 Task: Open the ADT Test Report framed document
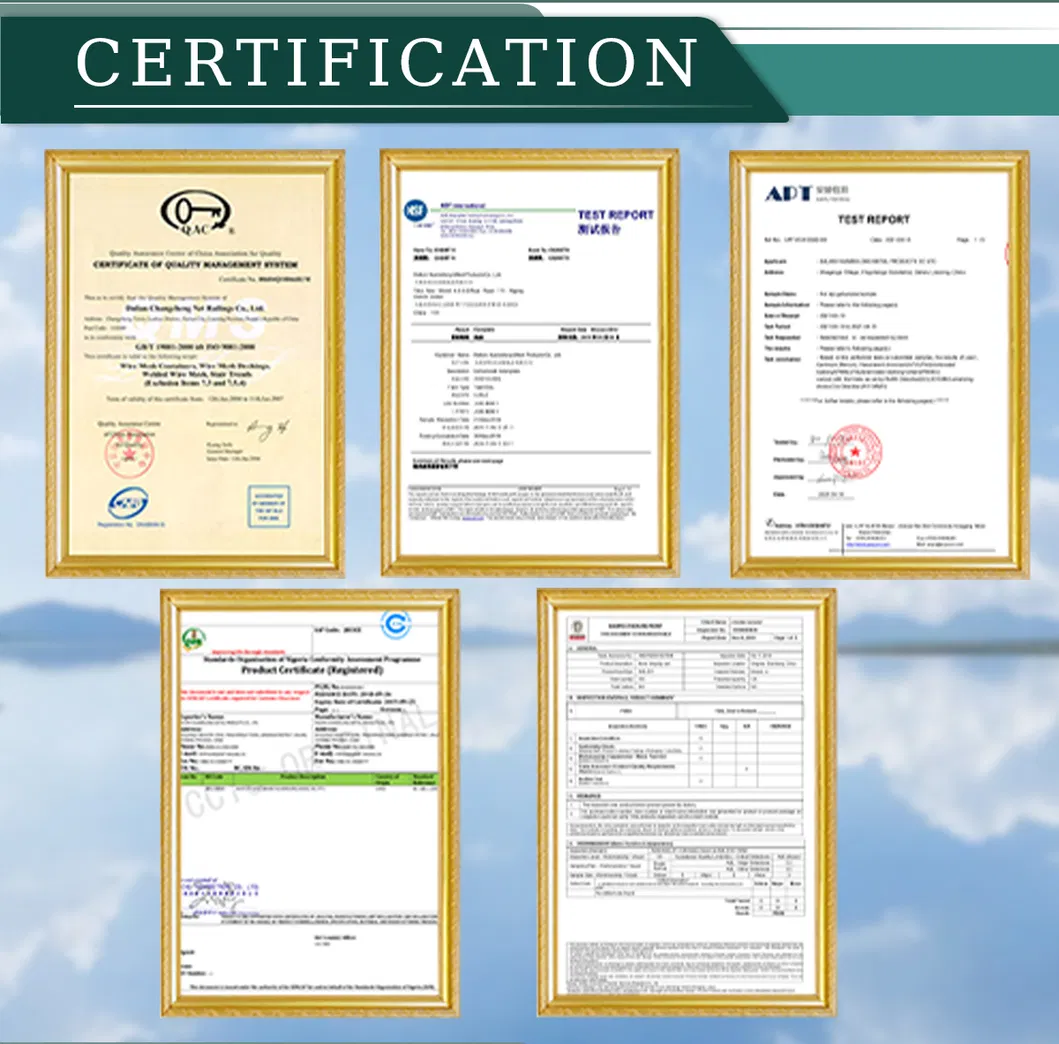(x=879, y=363)
